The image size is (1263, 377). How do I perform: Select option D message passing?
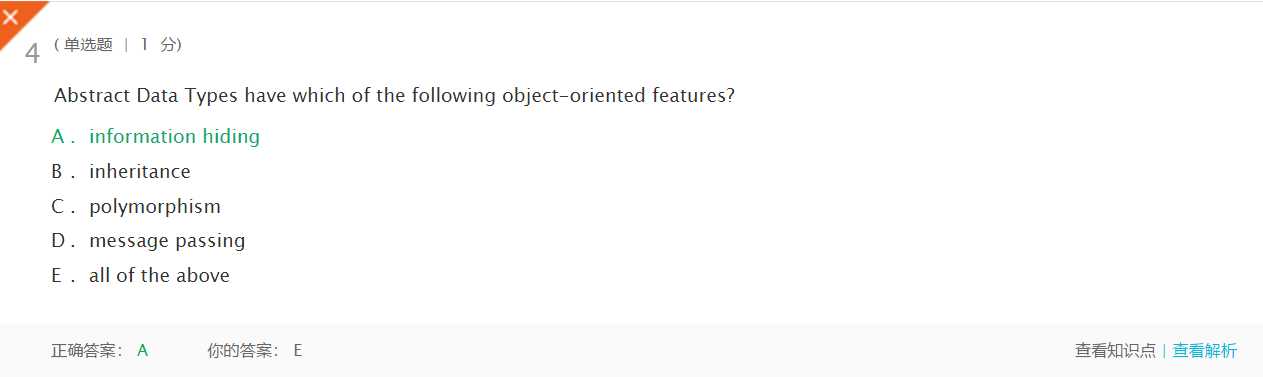coord(148,240)
